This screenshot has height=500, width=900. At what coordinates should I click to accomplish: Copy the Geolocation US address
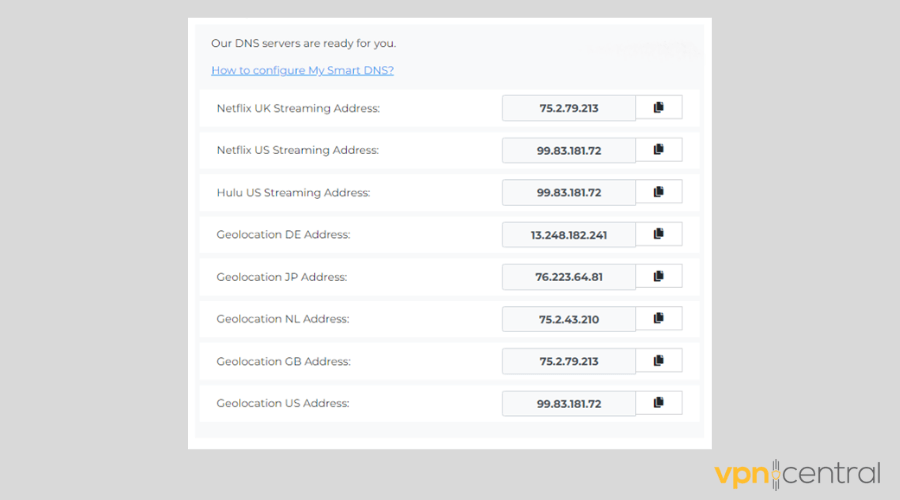coord(658,403)
